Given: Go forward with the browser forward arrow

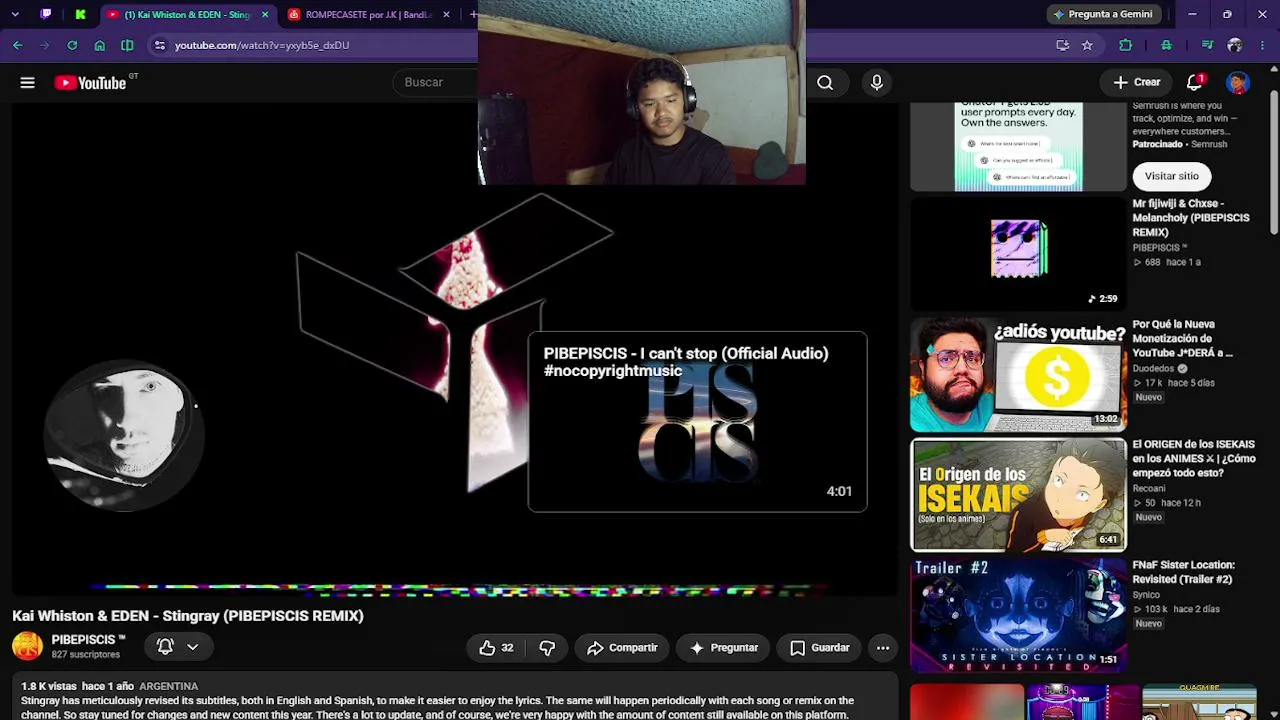Looking at the screenshot, I should pos(45,45).
